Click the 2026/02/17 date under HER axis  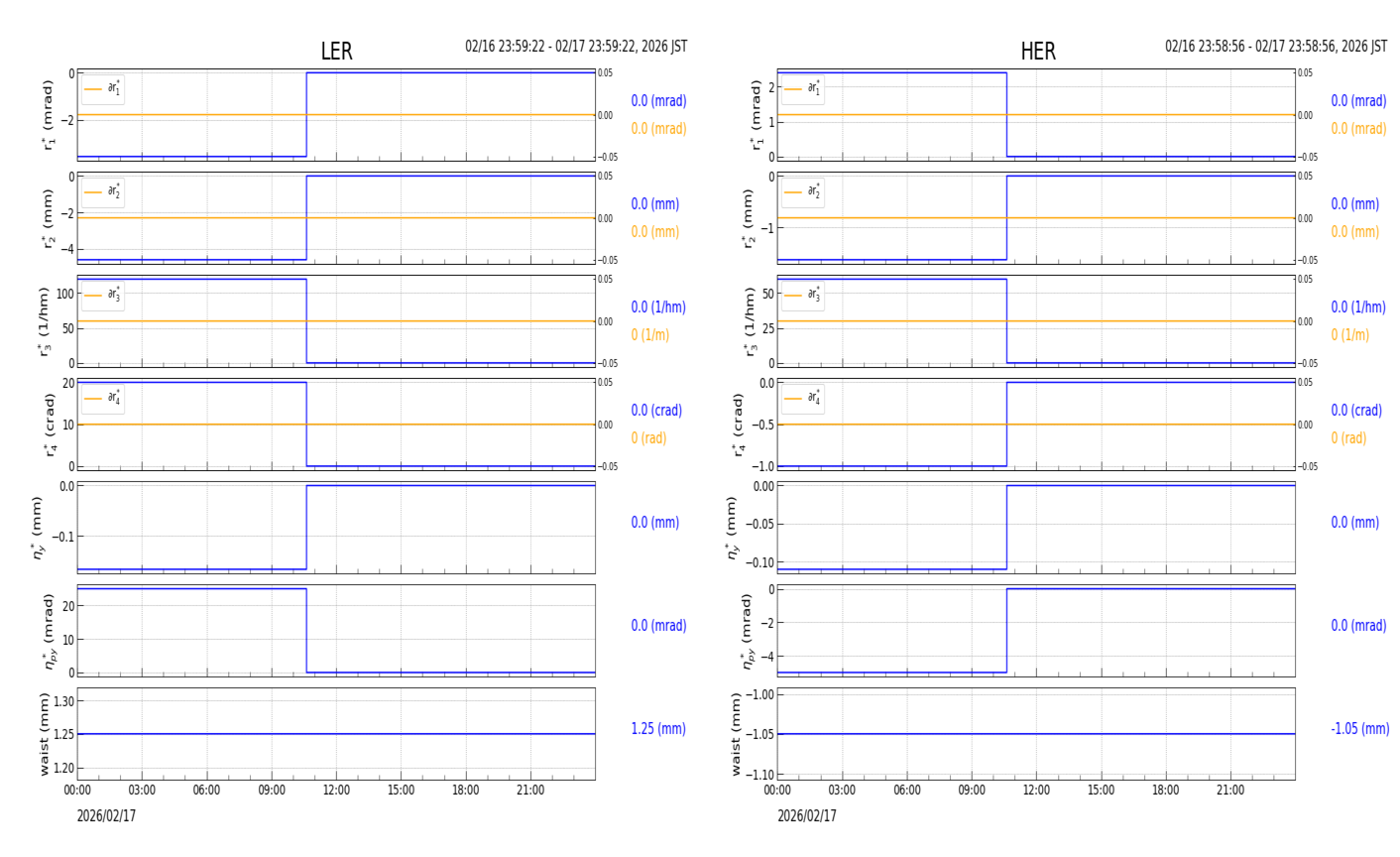coord(807,816)
